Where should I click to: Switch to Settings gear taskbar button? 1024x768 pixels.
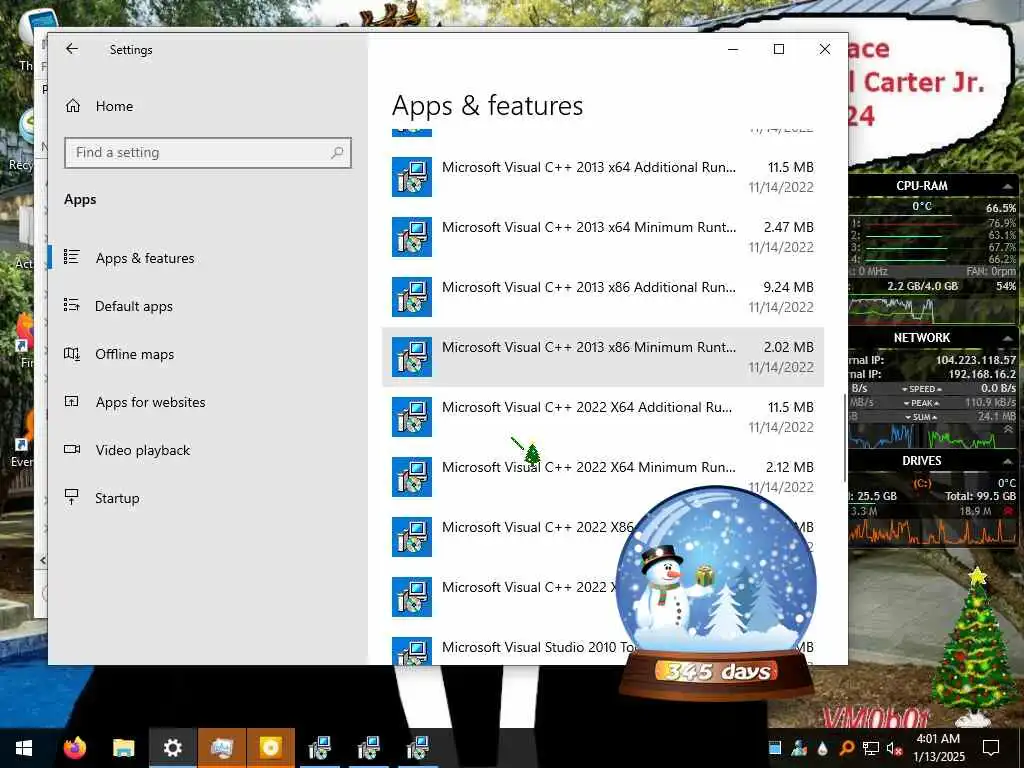point(172,748)
